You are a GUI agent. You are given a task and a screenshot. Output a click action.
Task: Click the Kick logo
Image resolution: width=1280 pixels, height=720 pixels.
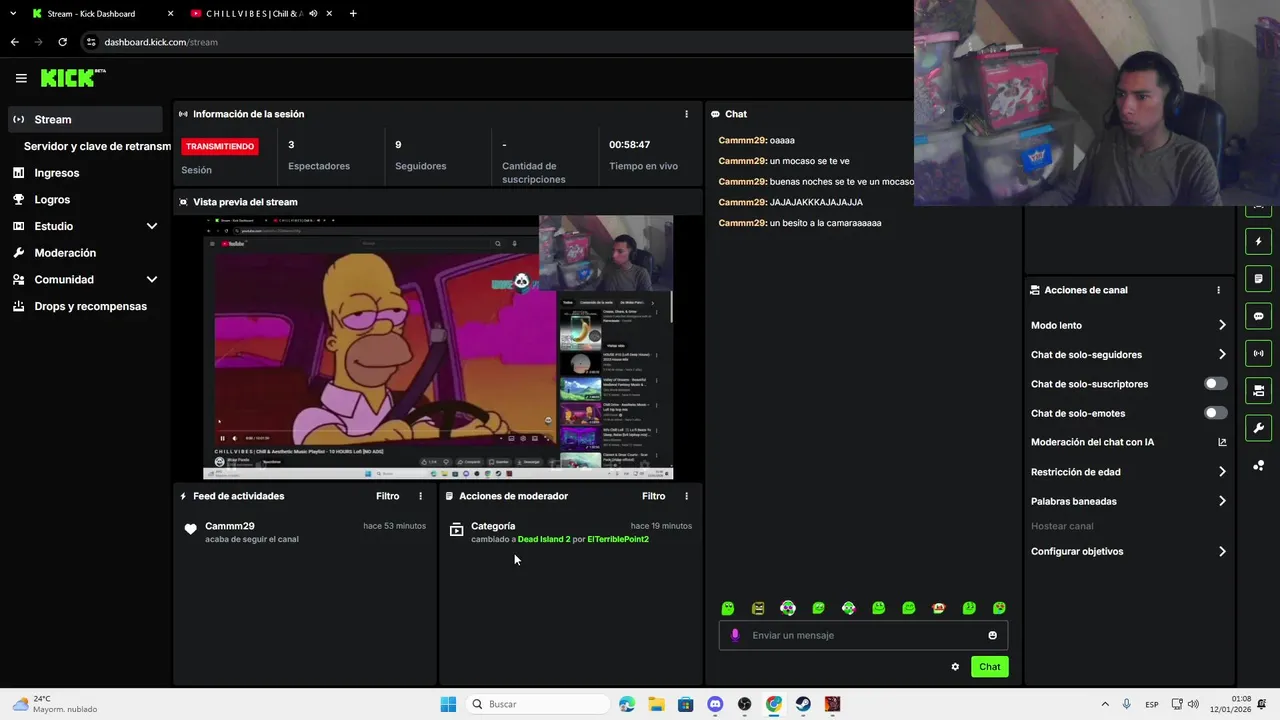[73, 78]
